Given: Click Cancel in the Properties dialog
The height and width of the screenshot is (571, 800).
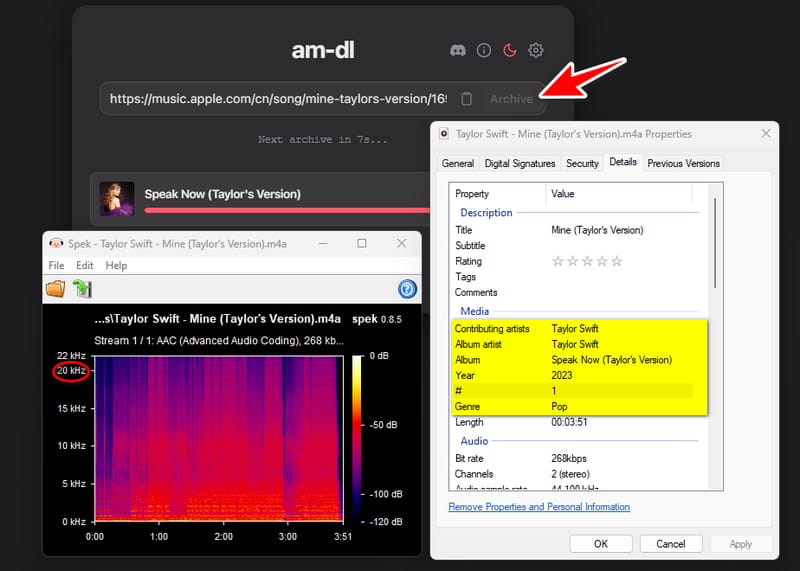Looking at the screenshot, I should click(x=671, y=544).
